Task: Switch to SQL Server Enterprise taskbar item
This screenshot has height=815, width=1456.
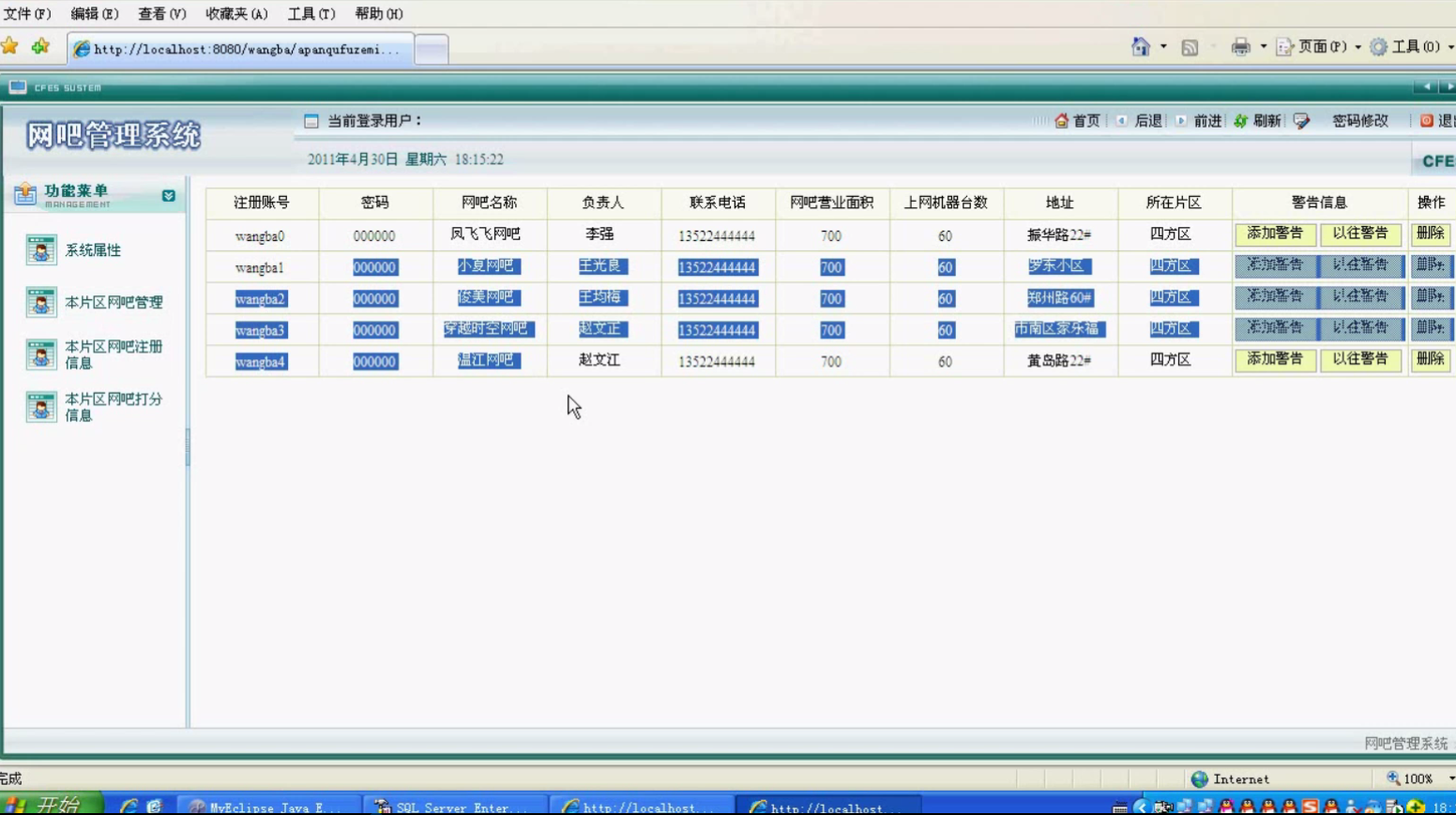Action: point(455,807)
